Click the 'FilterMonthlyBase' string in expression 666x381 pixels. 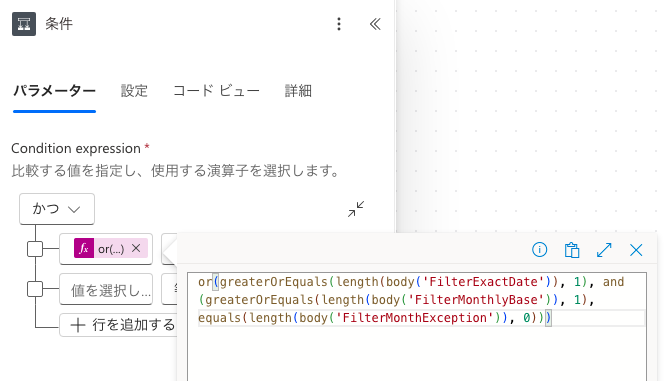point(477,300)
